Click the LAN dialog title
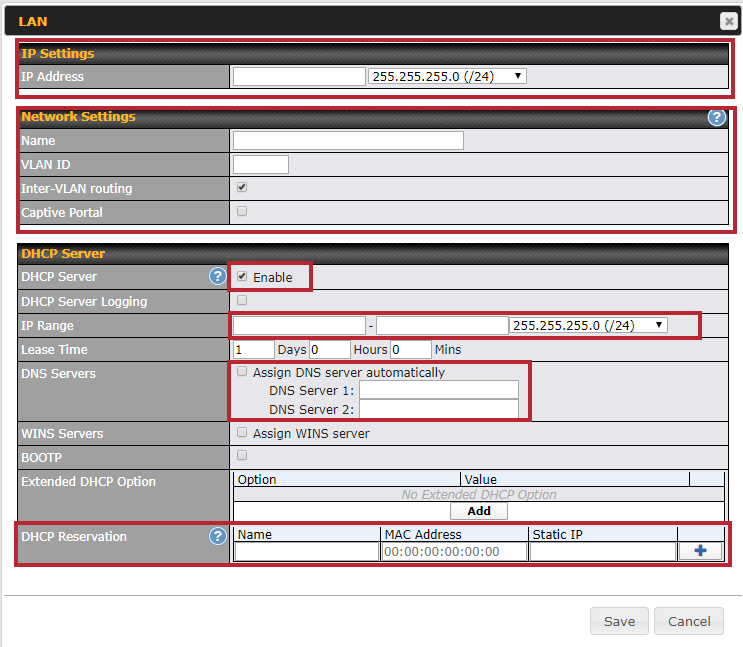 [x=33, y=21]
